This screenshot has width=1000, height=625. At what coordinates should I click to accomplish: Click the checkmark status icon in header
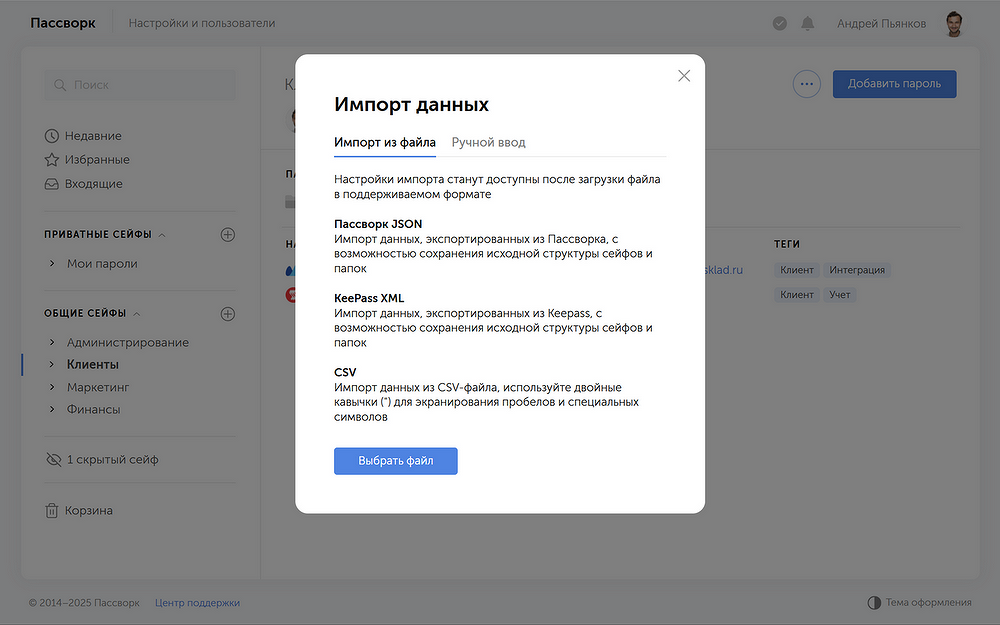click(779, 24)
